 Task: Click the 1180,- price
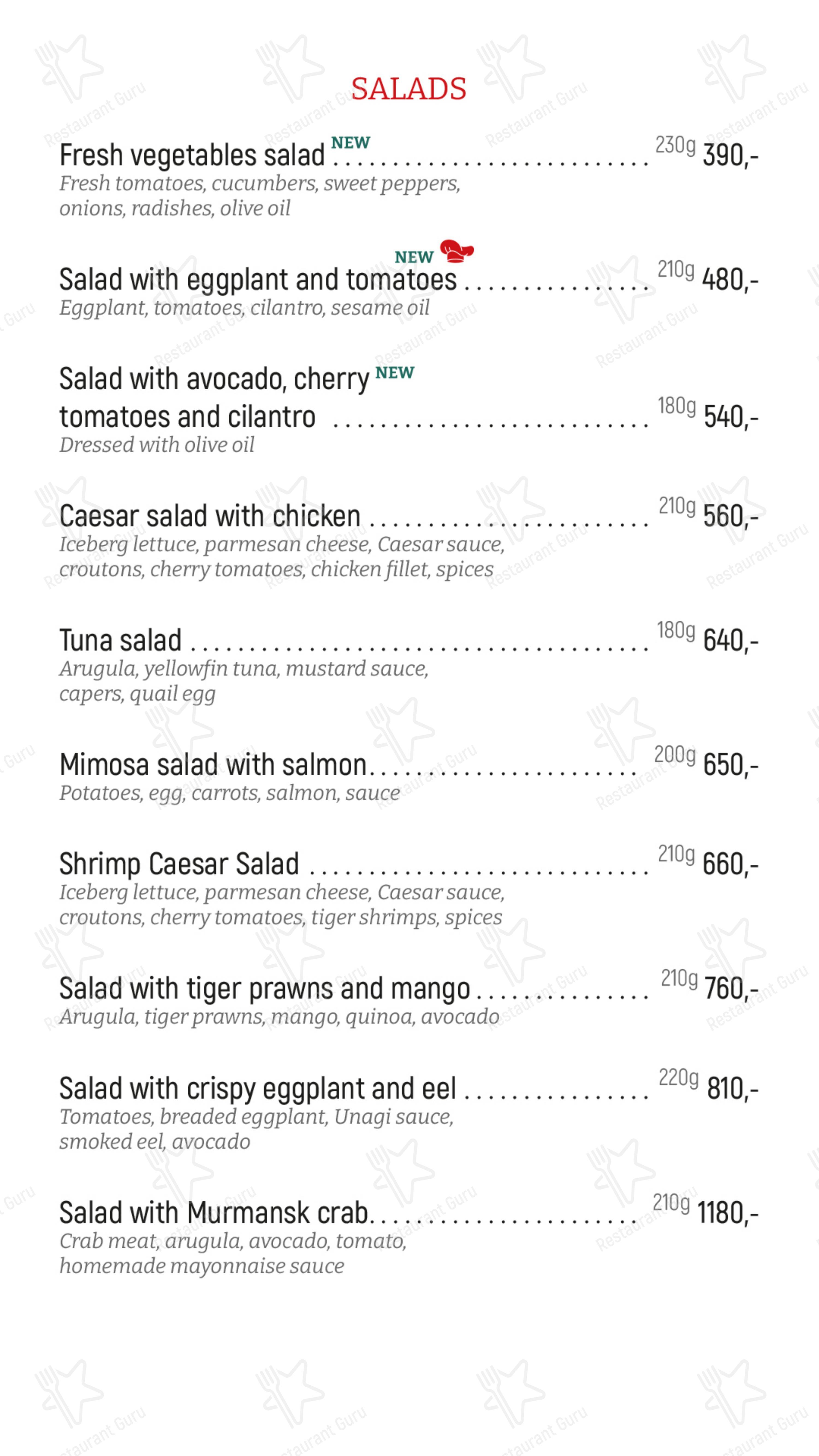pyautogui.click(x=728, y=1213)
